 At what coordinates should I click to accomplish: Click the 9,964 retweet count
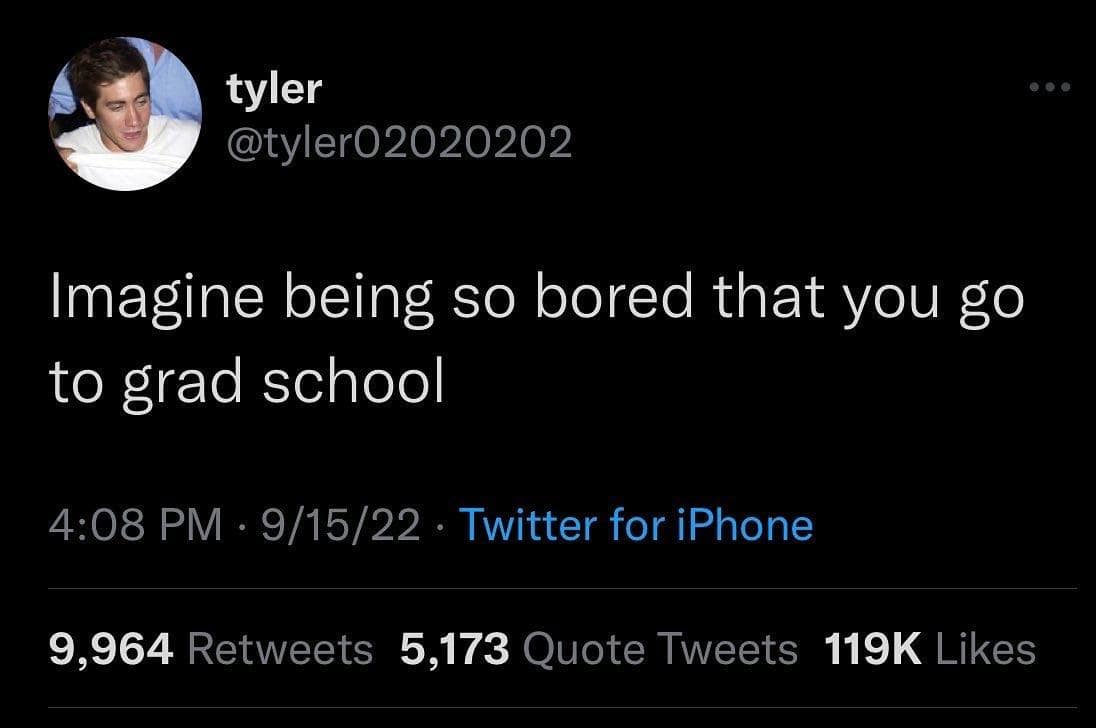click(x=112, y=650)
